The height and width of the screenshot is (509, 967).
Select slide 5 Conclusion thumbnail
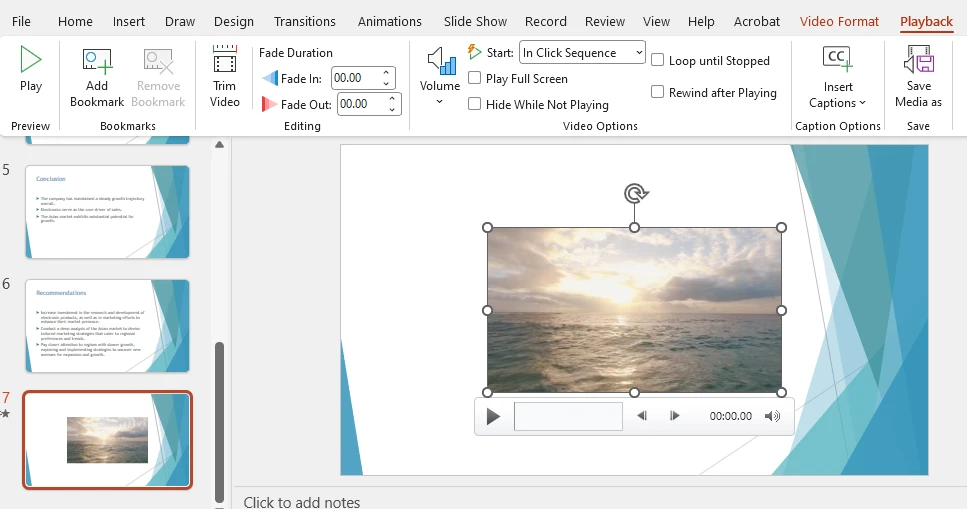click(x=107, y=212)
